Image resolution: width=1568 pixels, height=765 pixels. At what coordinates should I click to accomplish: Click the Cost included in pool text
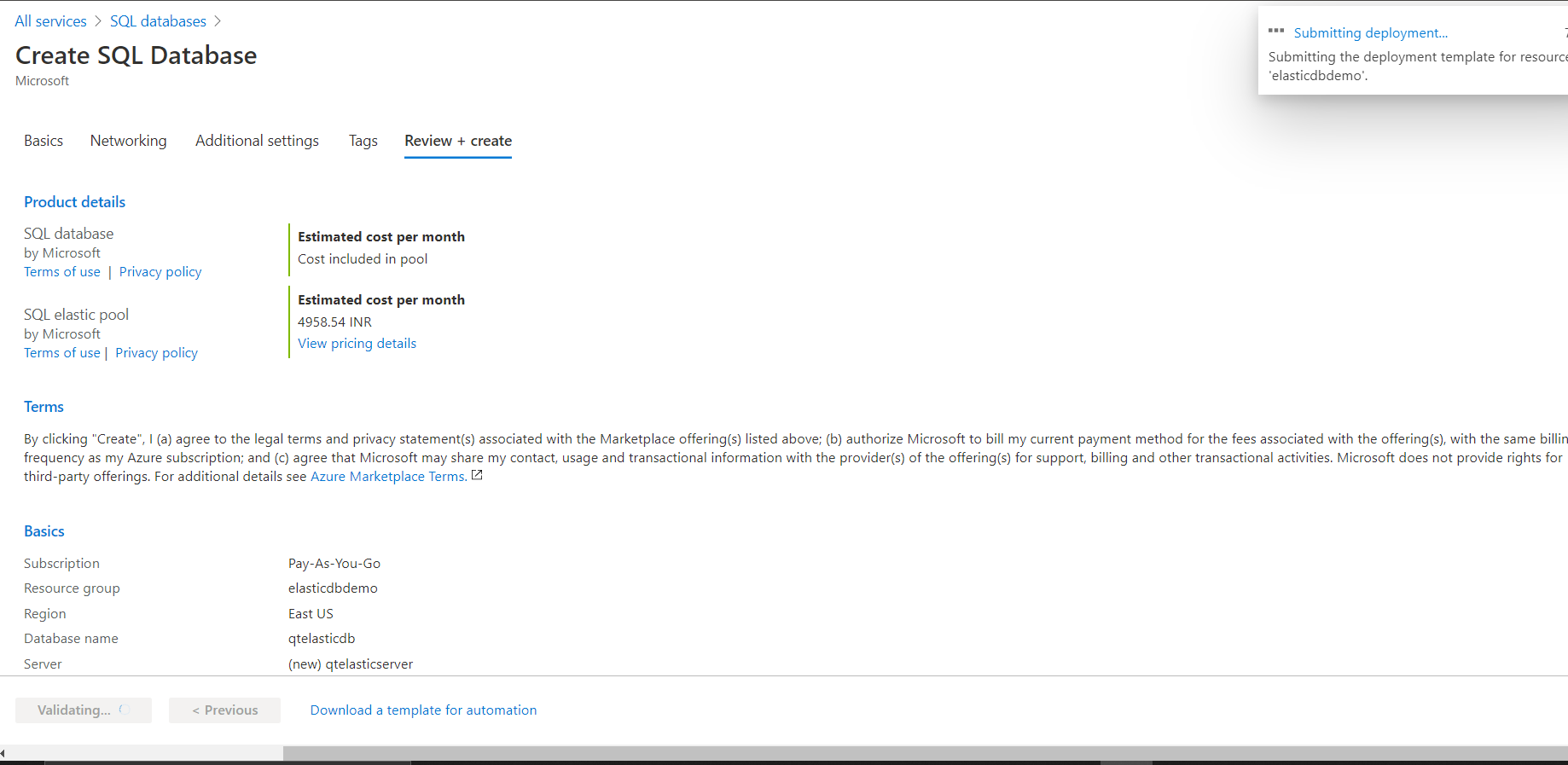(363, 259)
